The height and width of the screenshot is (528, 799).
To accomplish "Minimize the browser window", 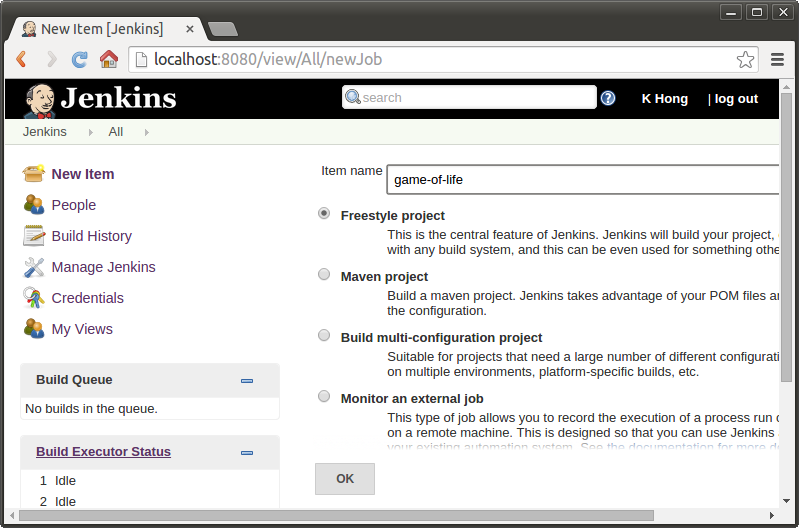I will (730, 12).
